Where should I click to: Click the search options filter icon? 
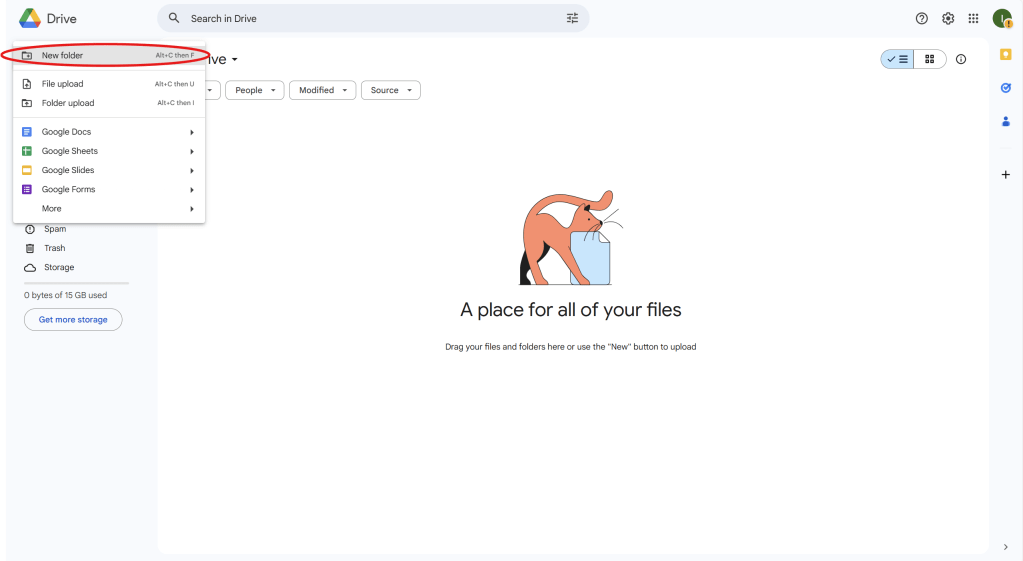pos(572,18)
